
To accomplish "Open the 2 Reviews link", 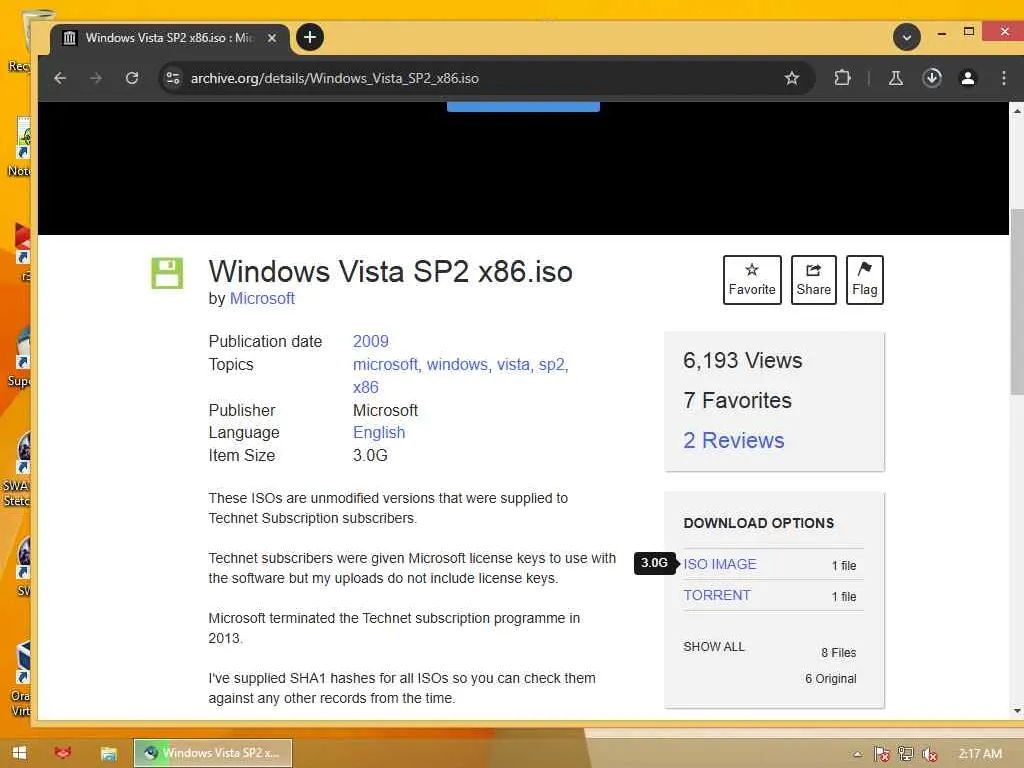I will point(733,440).
